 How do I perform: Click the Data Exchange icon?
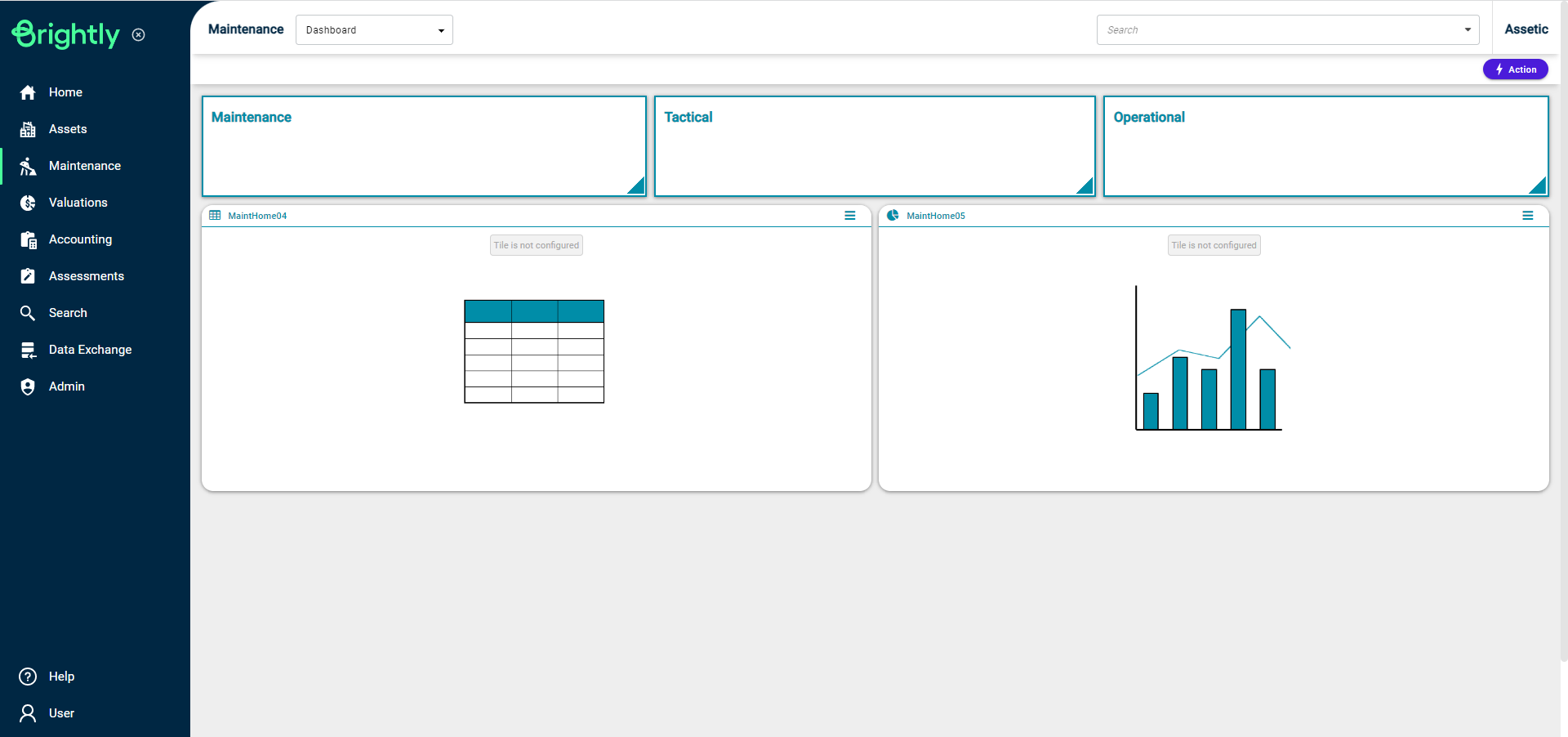coord(28,350)
